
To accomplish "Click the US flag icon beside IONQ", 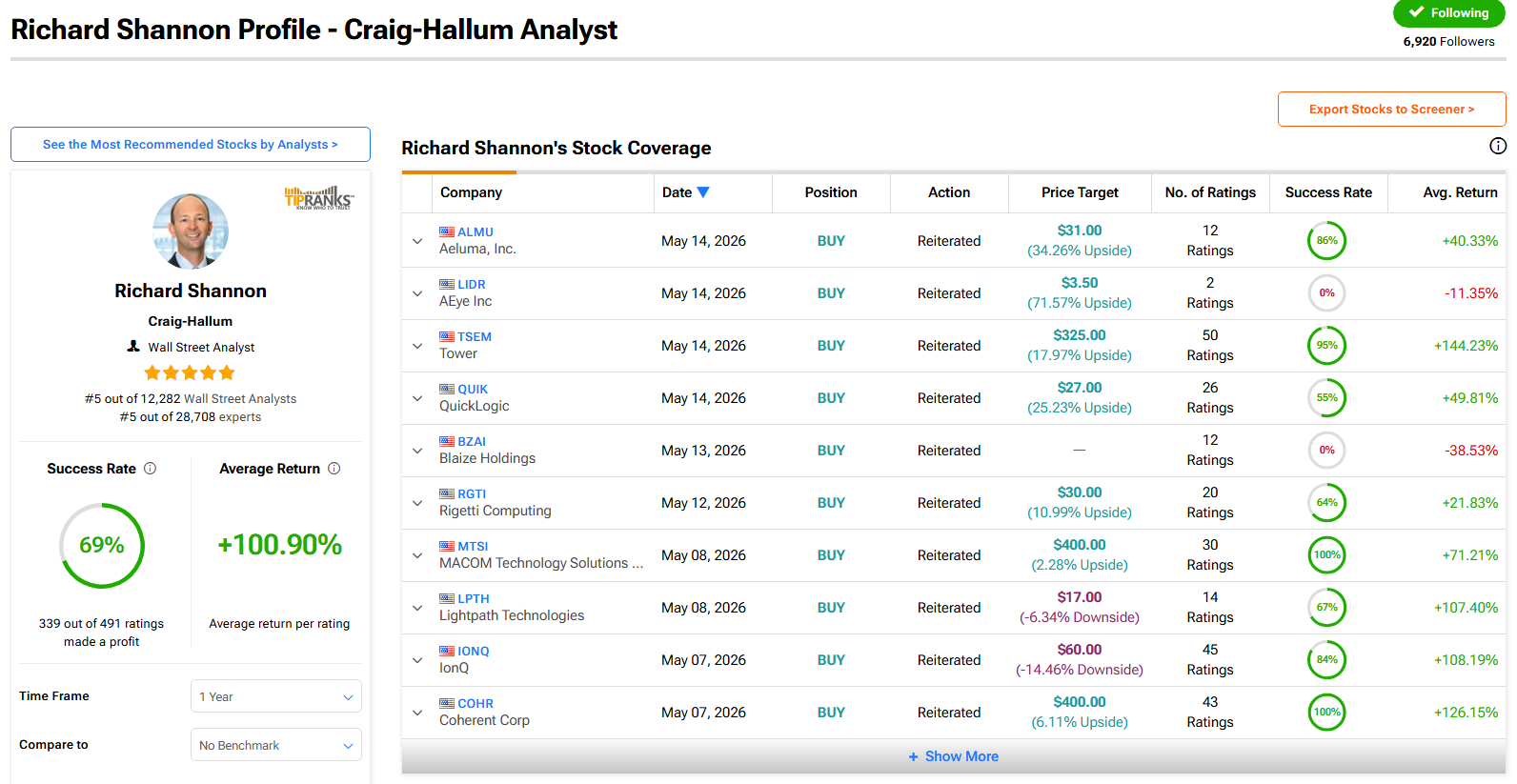I will coord(447,651).
